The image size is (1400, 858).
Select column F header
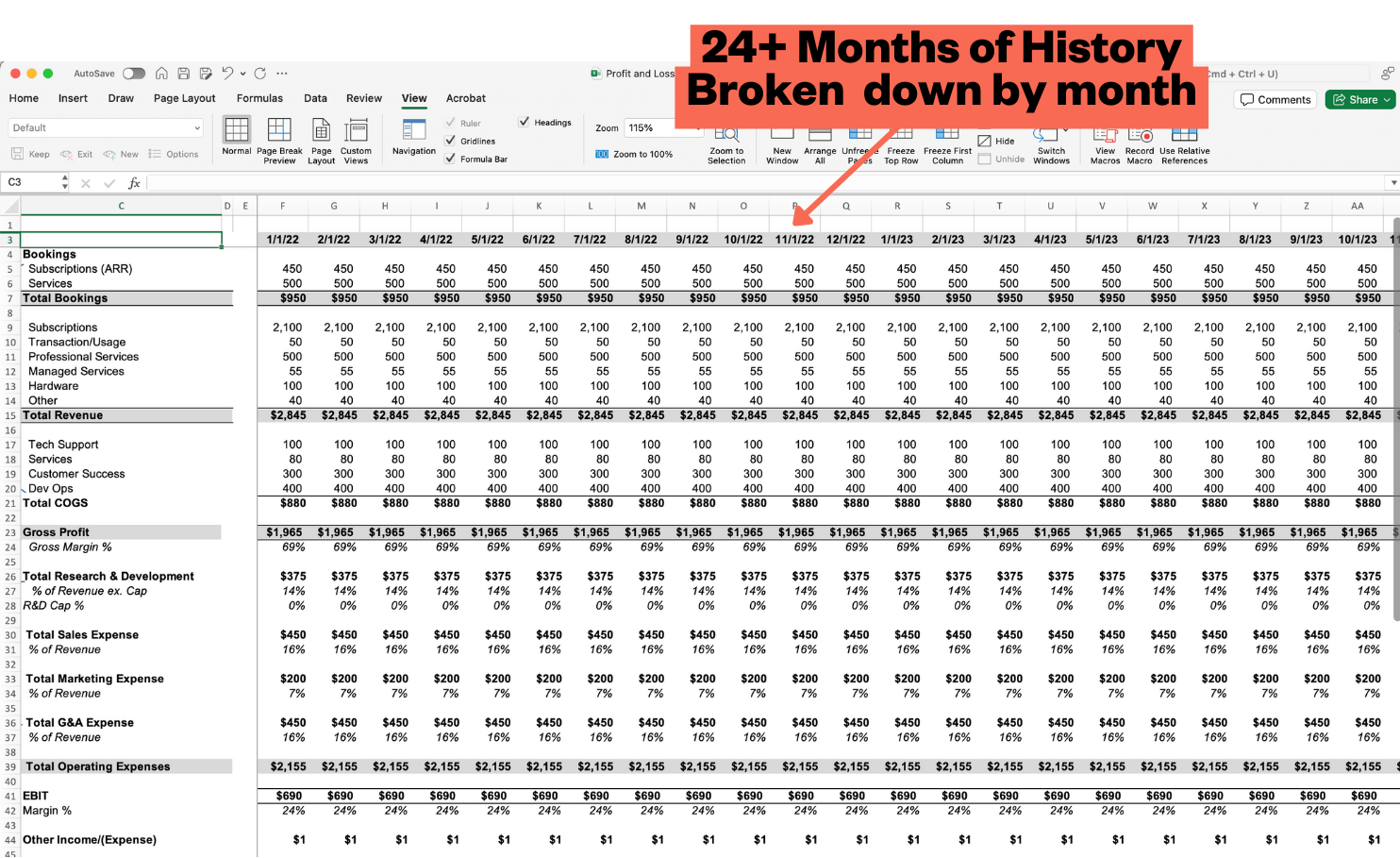coord(282,206)
